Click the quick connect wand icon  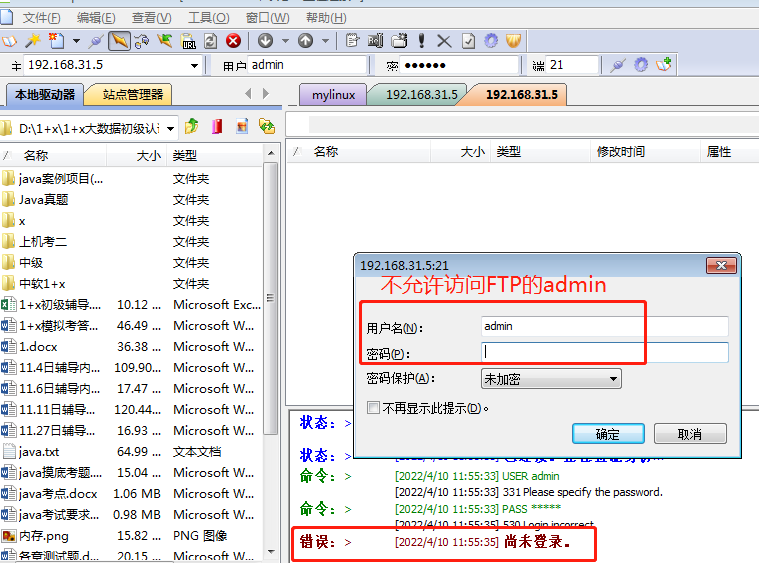[x=33, y=41]
